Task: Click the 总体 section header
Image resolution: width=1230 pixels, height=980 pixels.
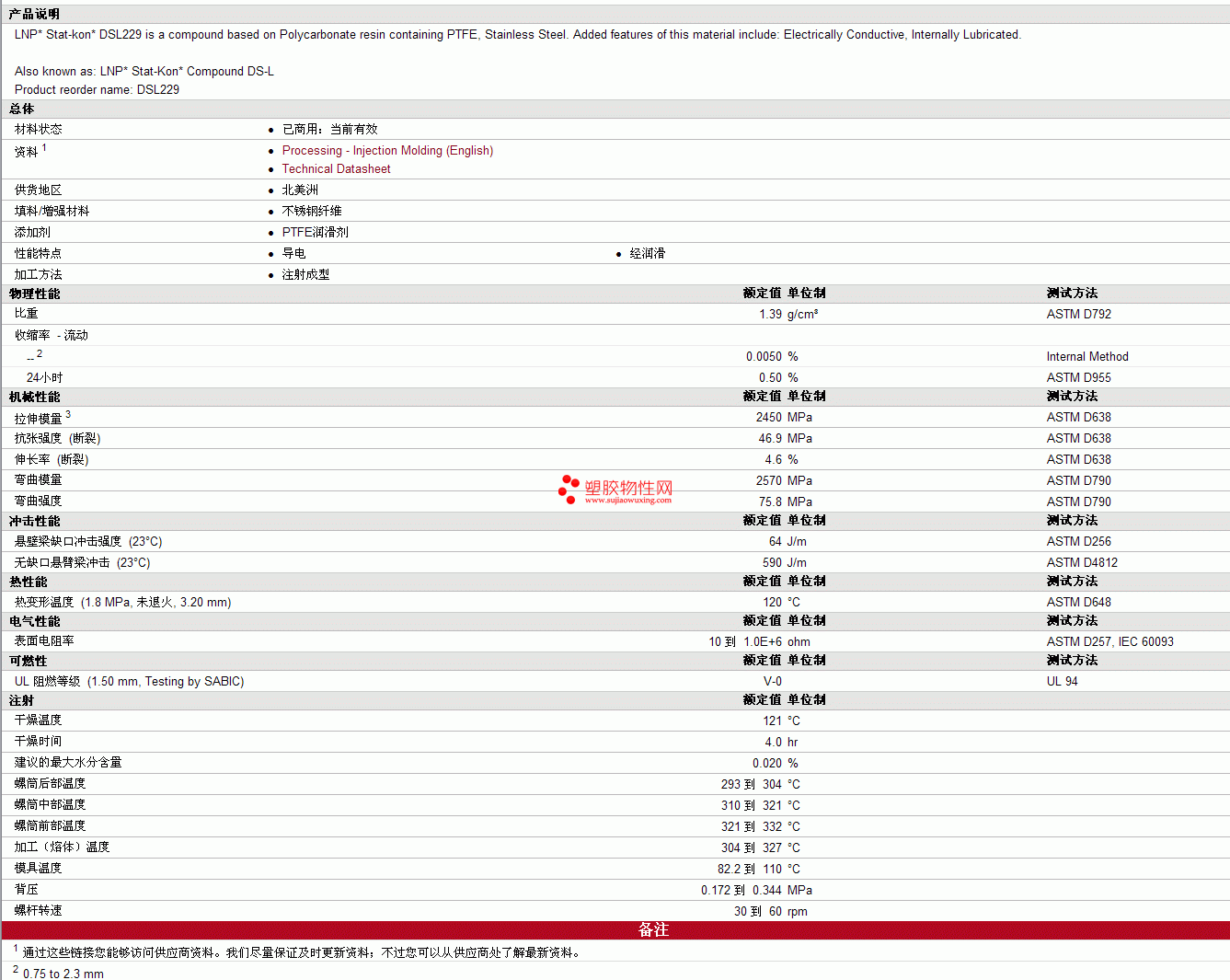Action: pyautogui.click(x=21, y=109)
